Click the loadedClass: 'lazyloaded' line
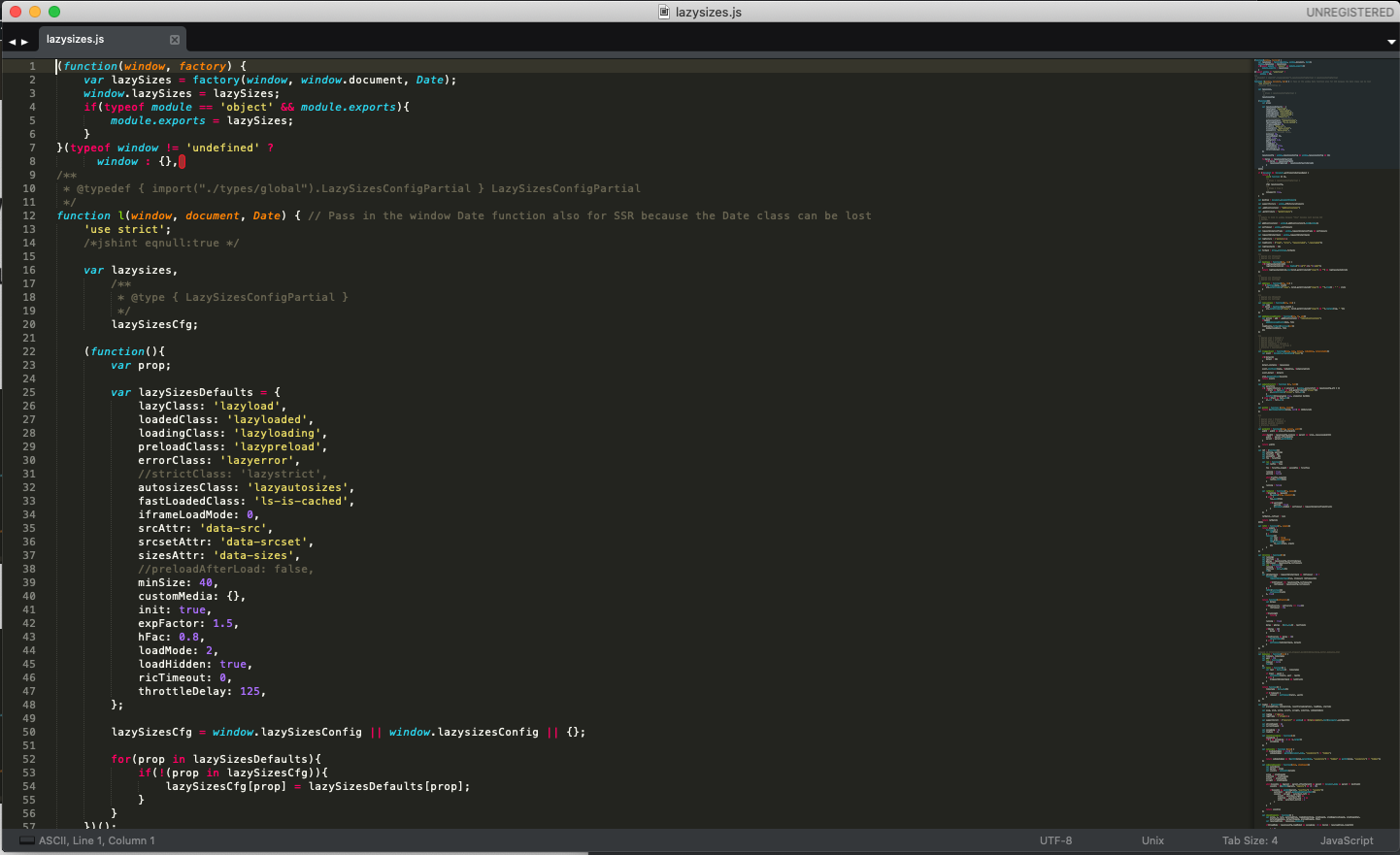 click(x=226, y=419)
